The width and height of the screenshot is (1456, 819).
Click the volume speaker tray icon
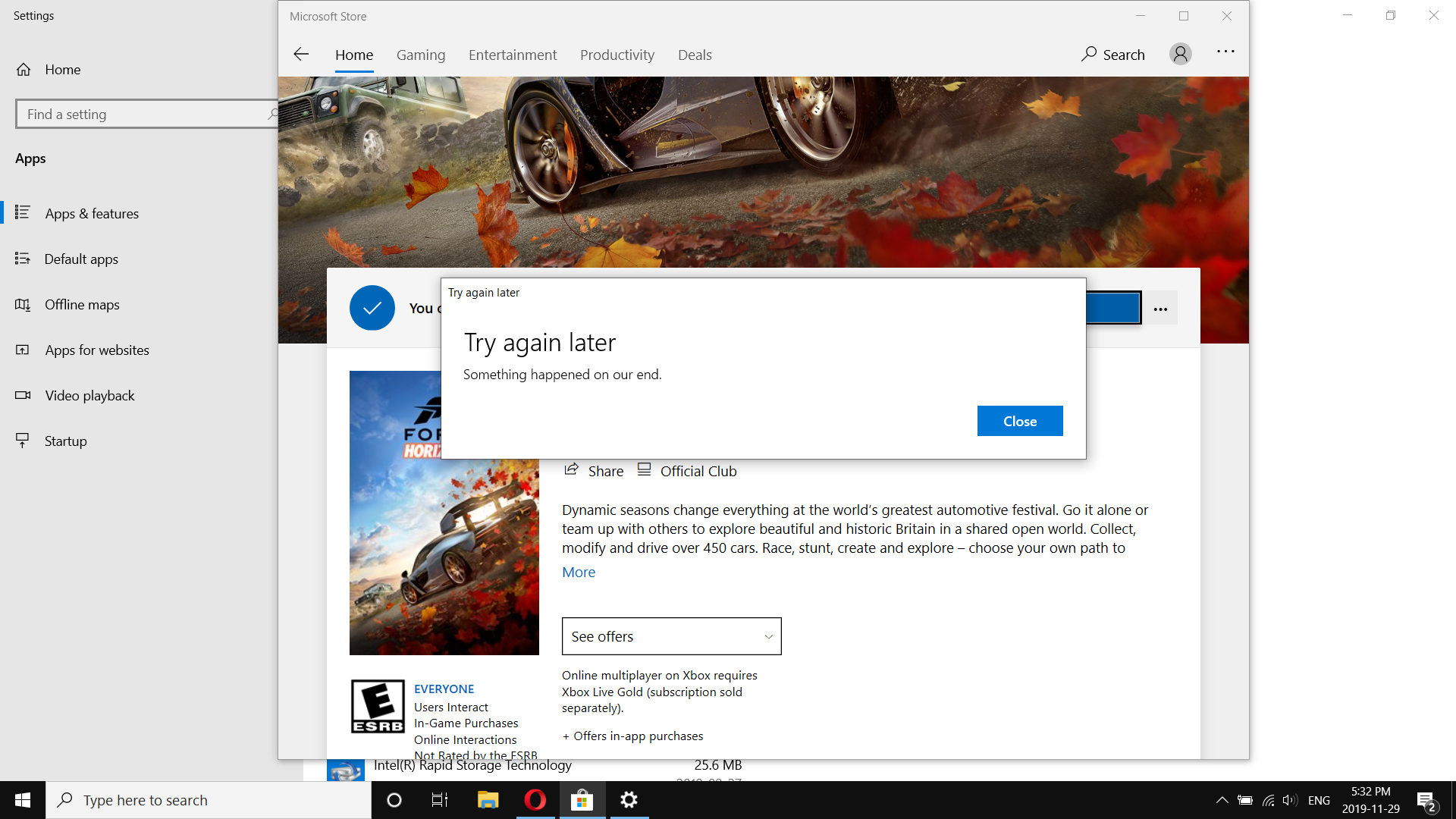pos(1290,800)
